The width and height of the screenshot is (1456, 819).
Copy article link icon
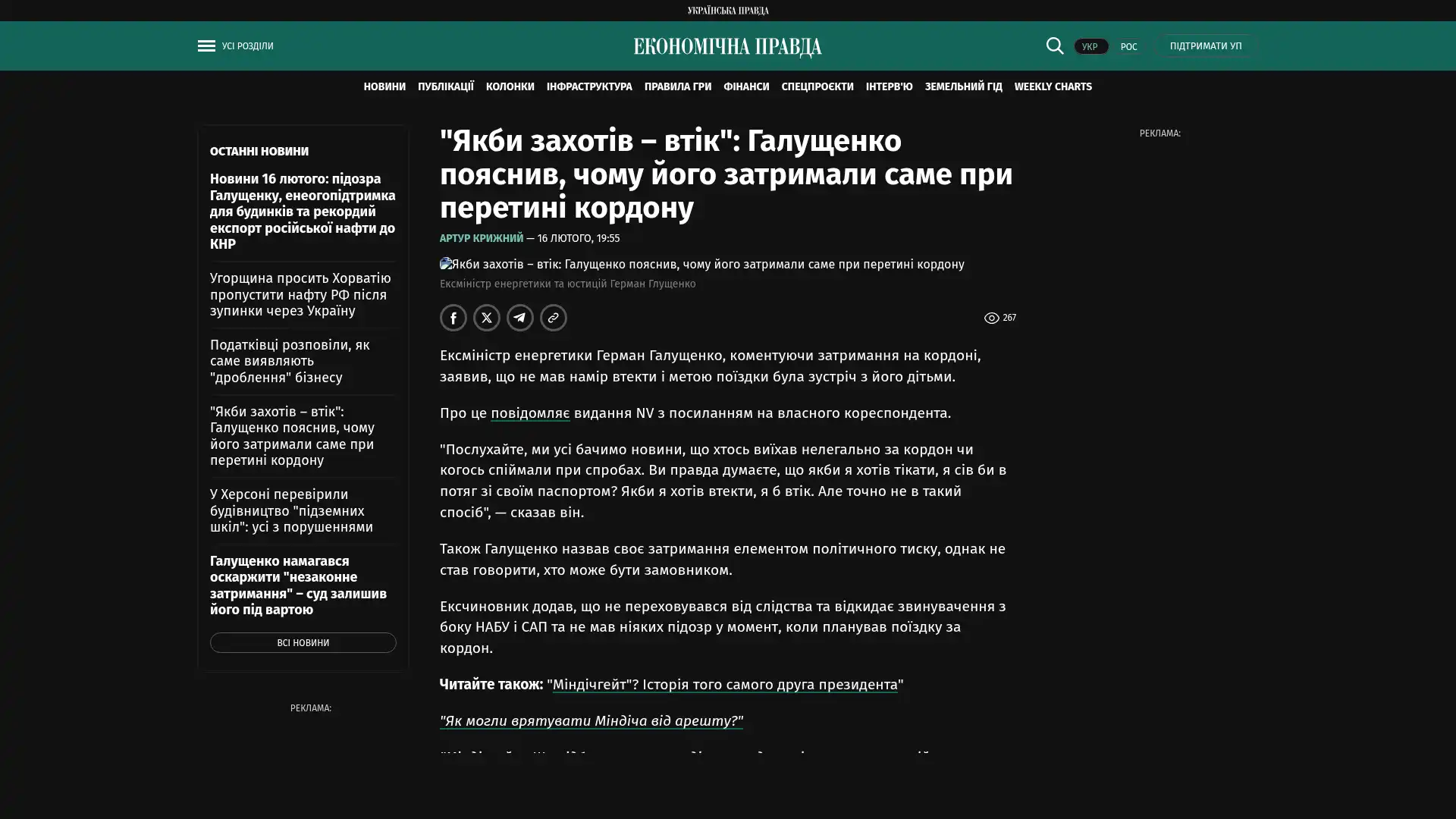[x=554, y=318]
